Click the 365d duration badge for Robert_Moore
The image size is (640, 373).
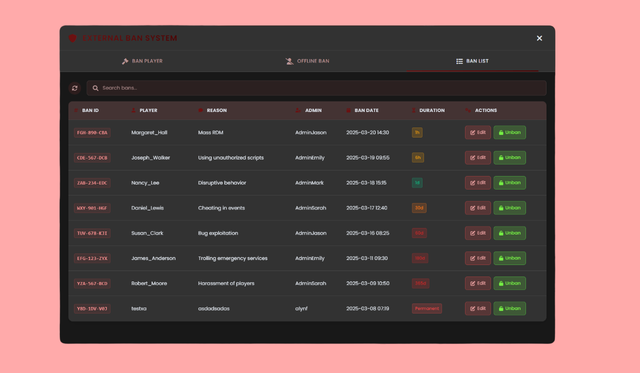(x=420, y=284)
